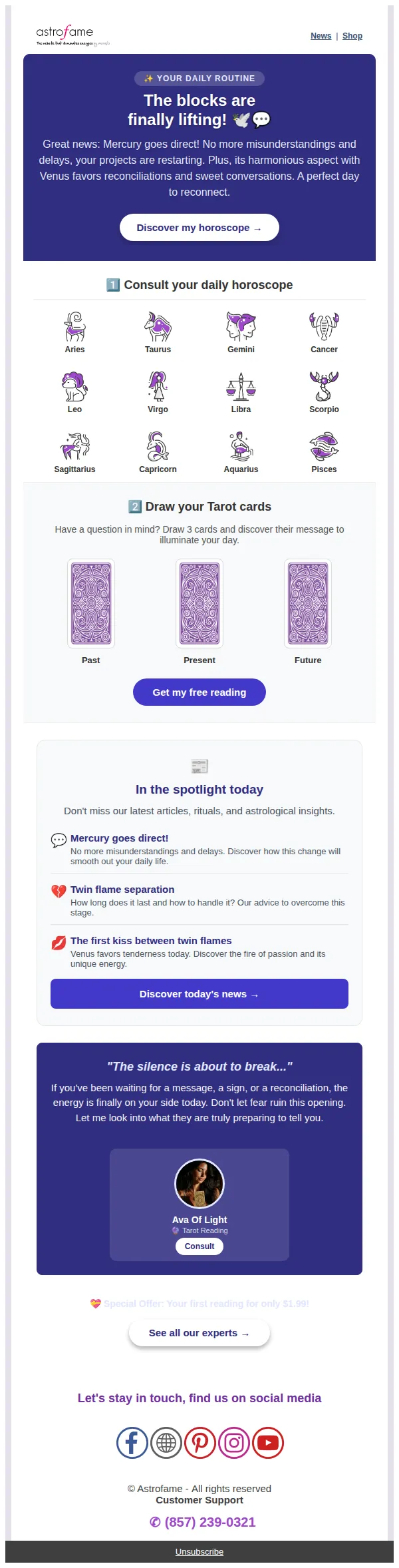Click the Facebook social icon

pos(132,1443)
